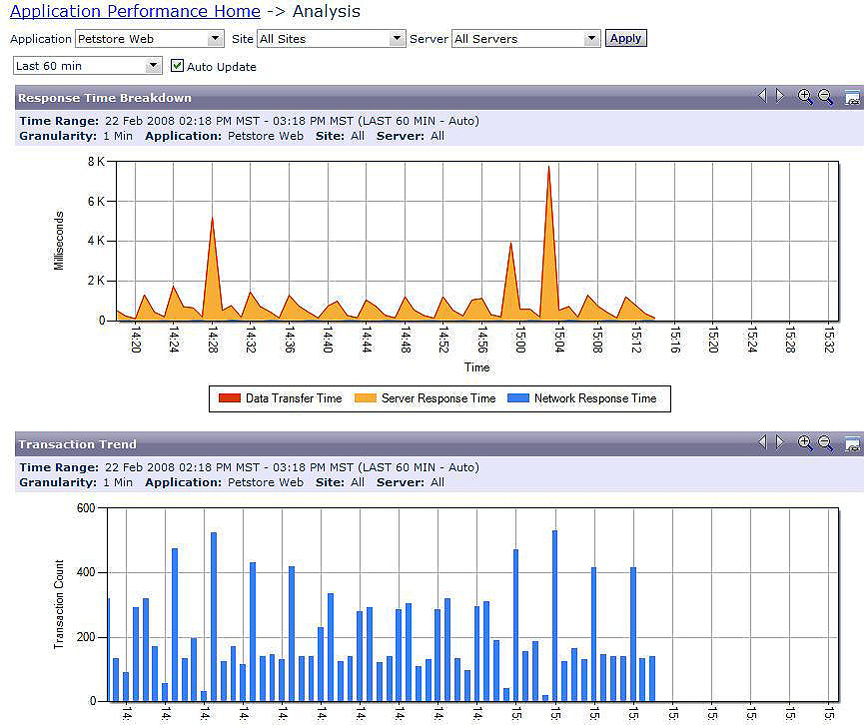The image size is (864, 725).
Task: Go to next time range in Response Time Breakdown
Action: pos(780,96)
